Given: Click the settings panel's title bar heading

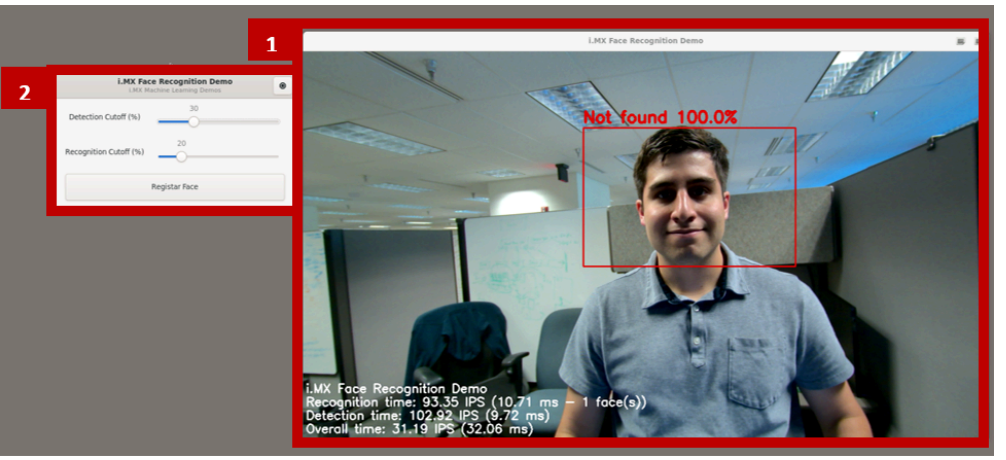Looking at the screenshot, I should [175, 81].
